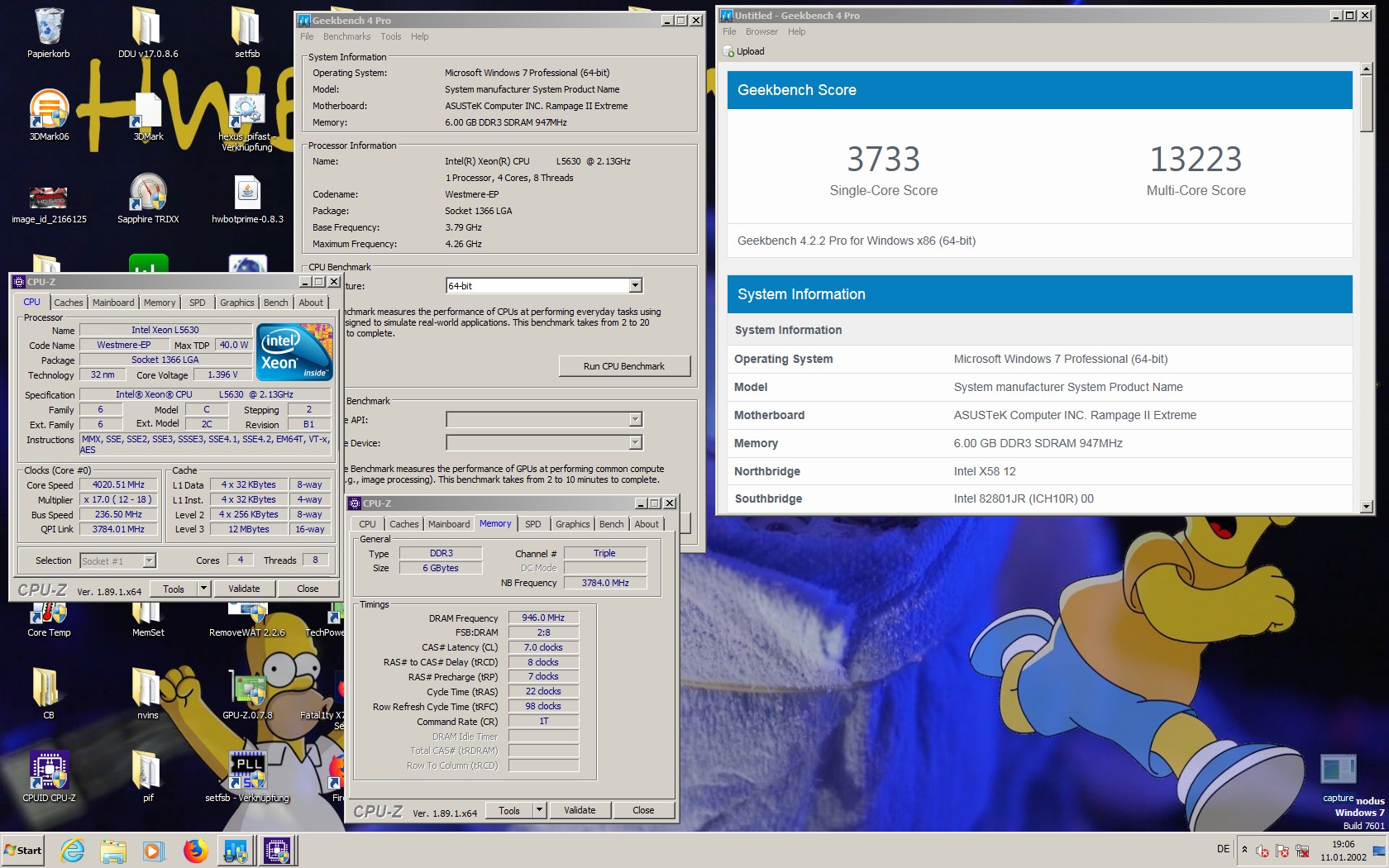
Task: Switch to CPU-Z taskbar button
Action: 277,850
